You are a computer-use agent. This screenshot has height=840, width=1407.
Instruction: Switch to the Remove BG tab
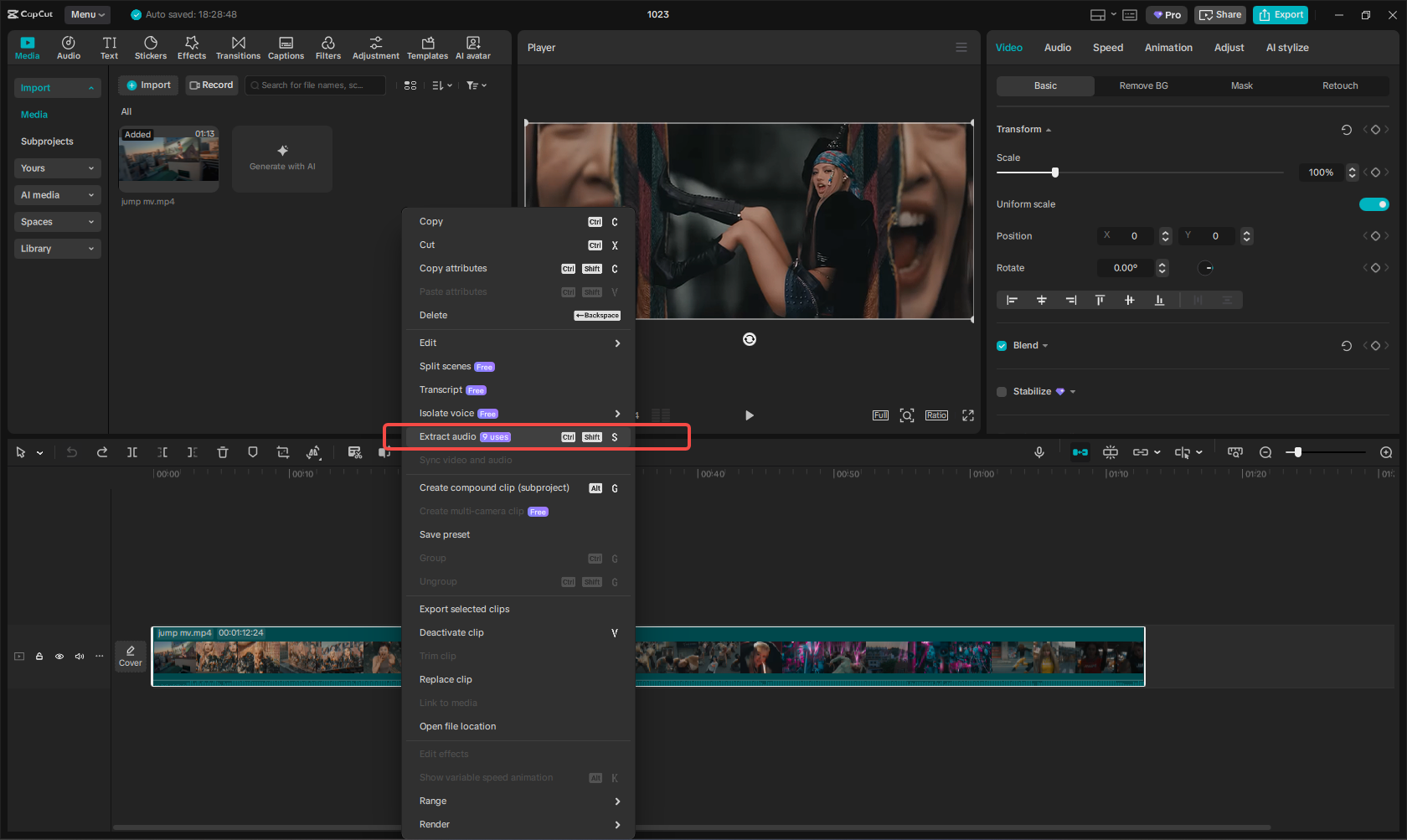(1142, 85)
